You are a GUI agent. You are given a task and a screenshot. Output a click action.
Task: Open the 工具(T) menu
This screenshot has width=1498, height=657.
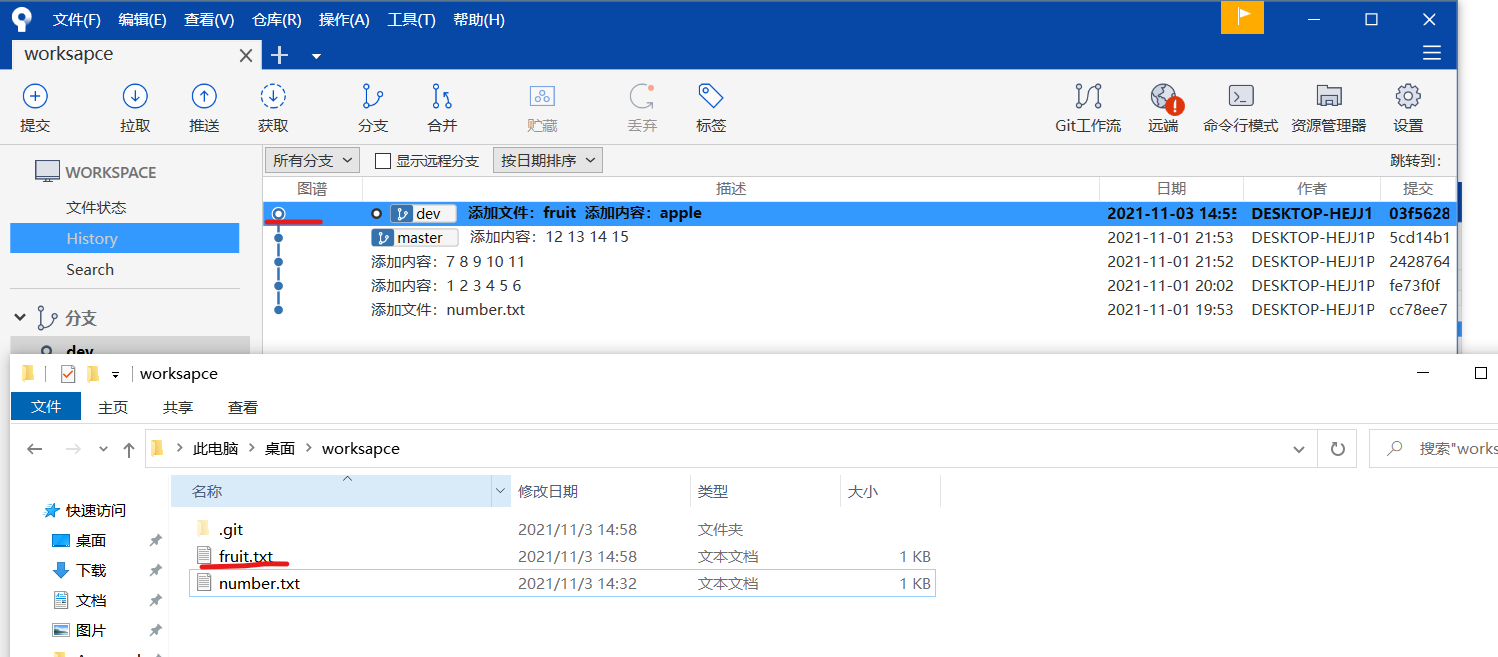click(x=411, y=20)
